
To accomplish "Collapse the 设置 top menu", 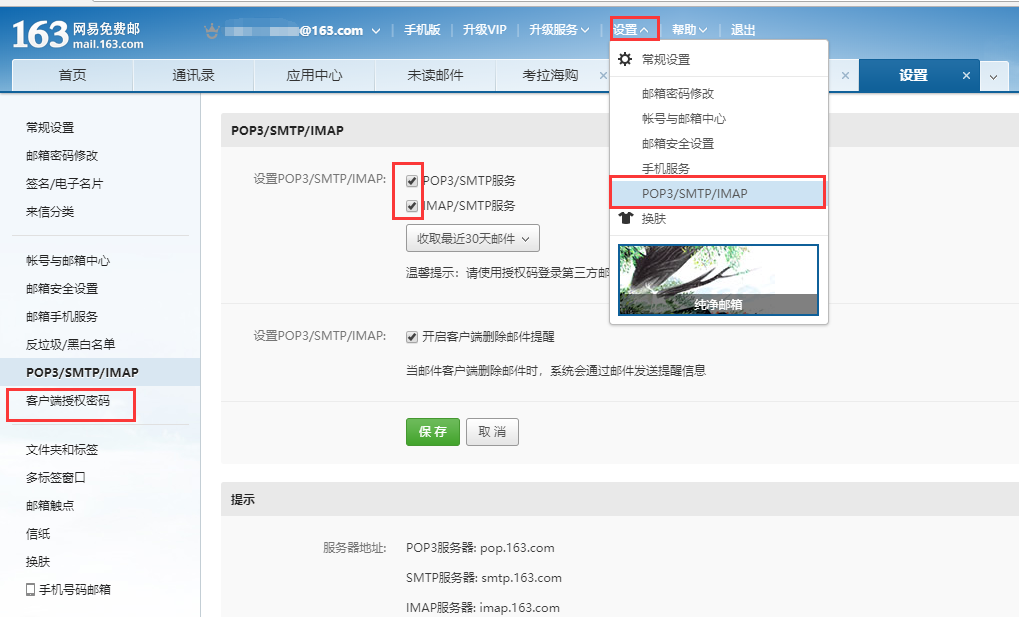I will pos(631,30).
